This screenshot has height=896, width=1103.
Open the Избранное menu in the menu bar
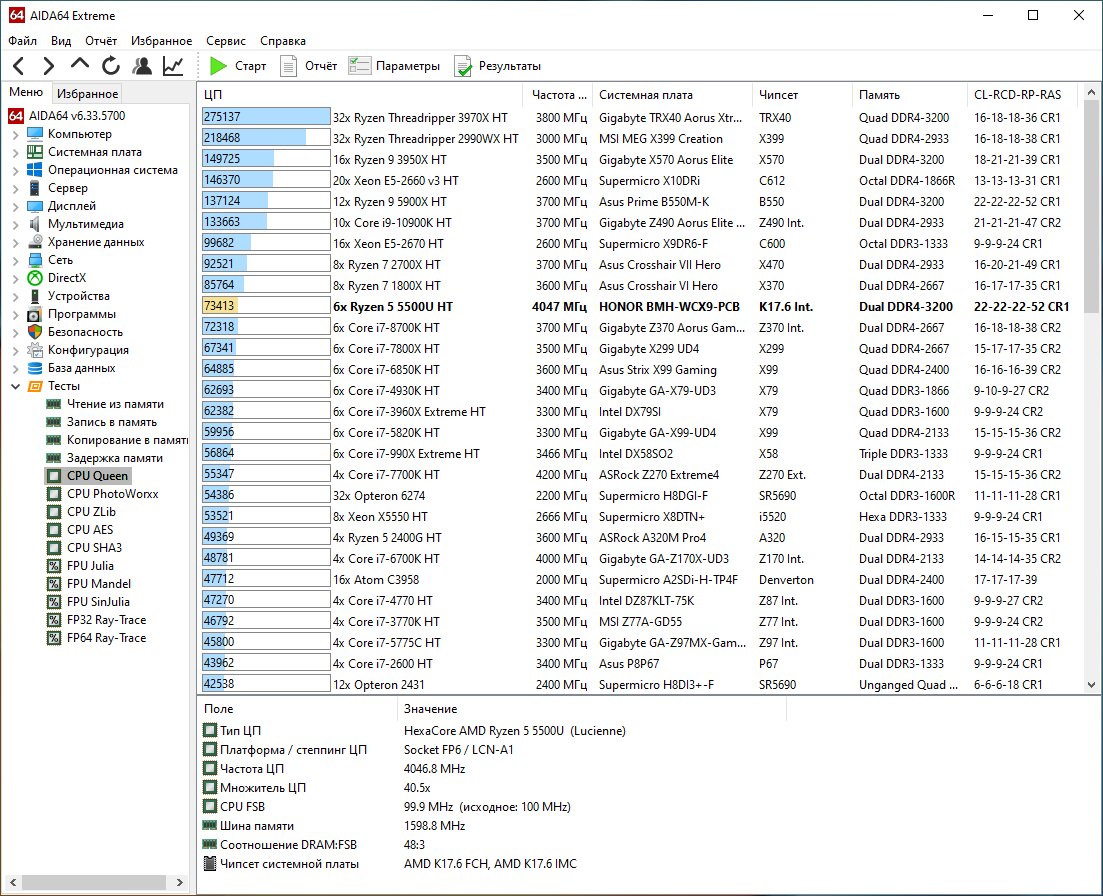pyautogui.click(x=161, y=41)
